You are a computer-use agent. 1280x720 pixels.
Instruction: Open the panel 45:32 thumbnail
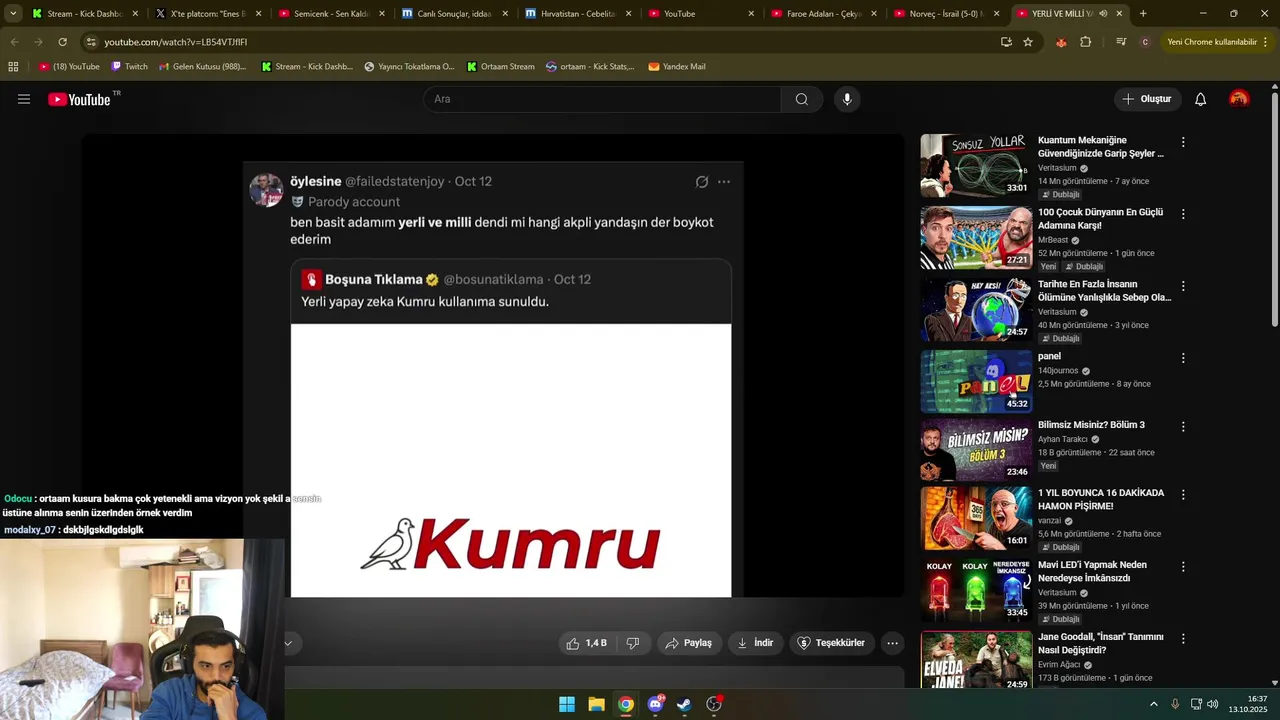976,381
